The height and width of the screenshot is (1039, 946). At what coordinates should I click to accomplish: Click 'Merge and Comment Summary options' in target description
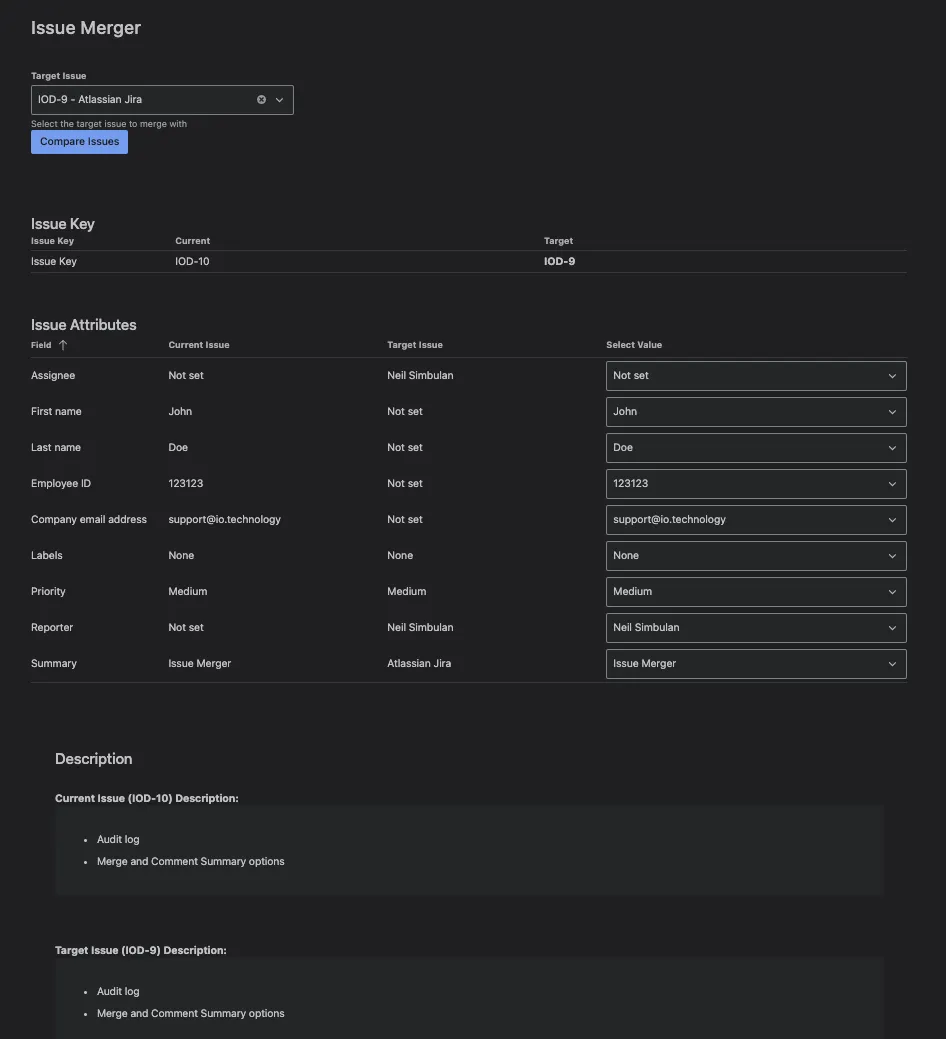(191, 1014)
